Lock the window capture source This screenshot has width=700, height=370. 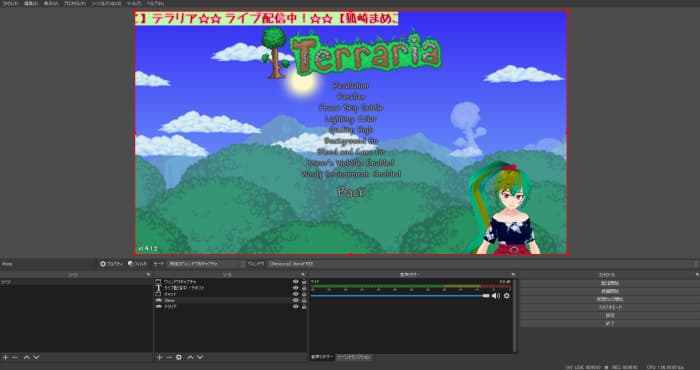[304, 282]
